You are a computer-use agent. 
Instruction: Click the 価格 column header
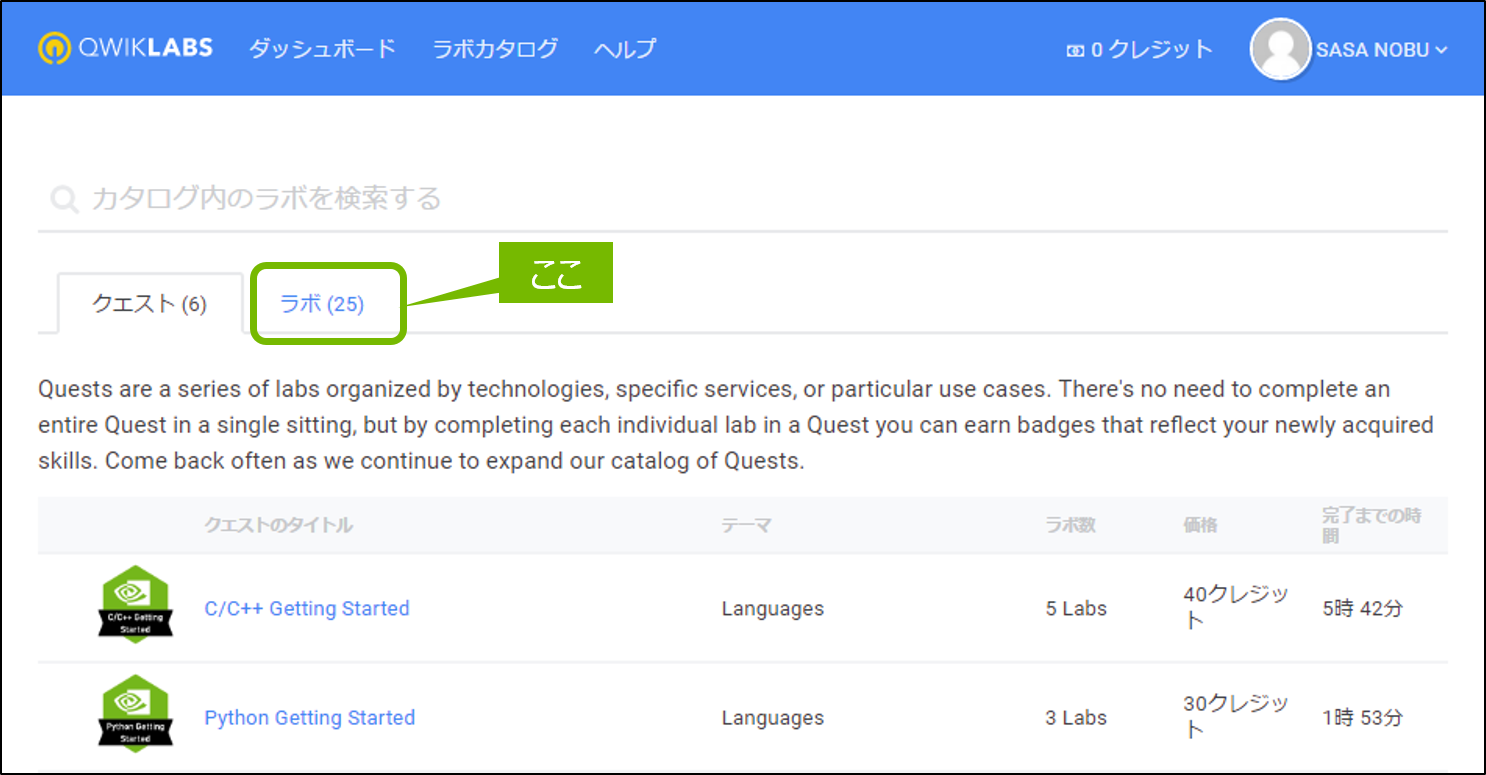point(1200,525)
